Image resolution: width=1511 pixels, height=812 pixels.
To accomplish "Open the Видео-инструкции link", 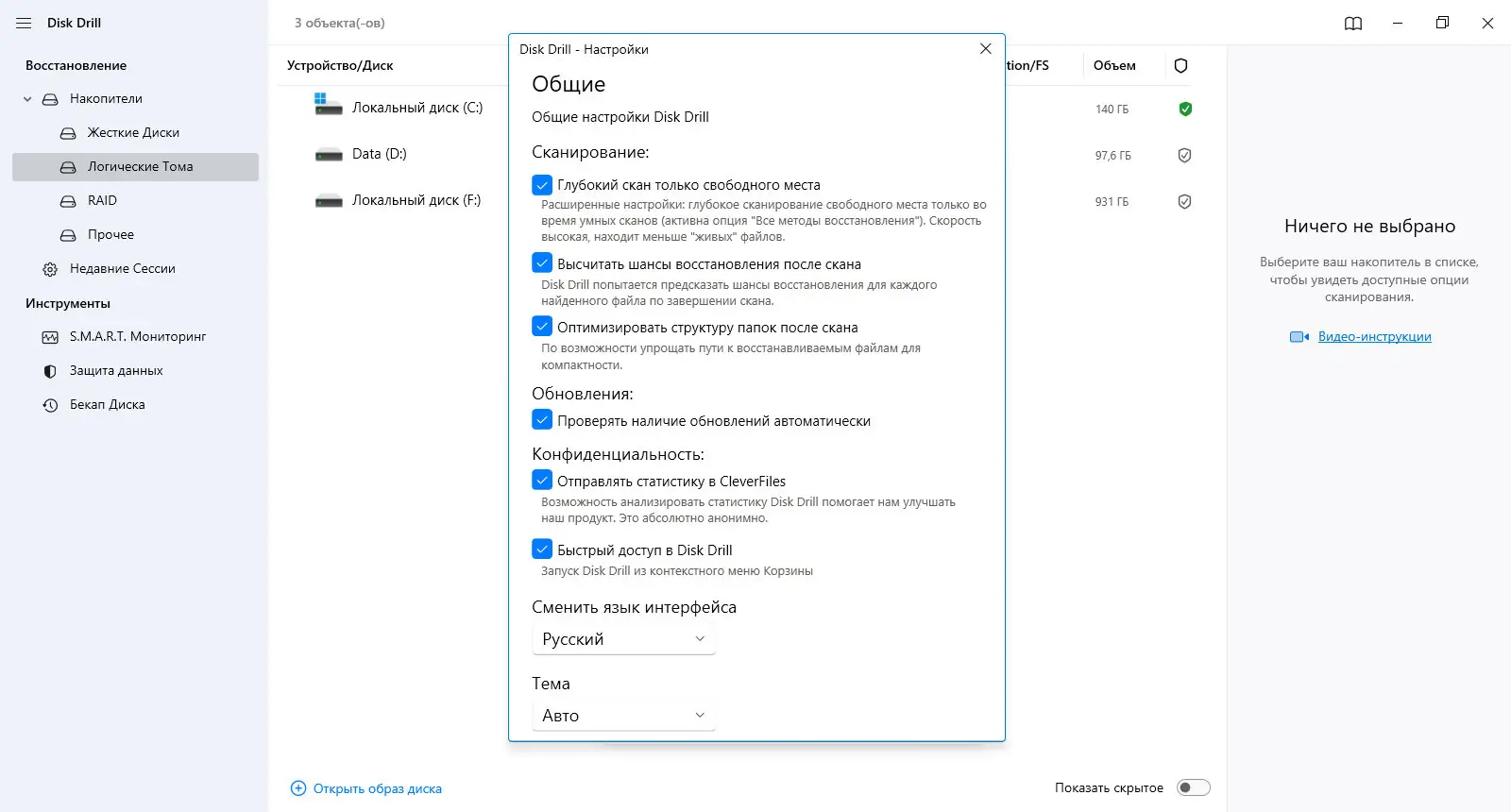I will coord(1375,337).
